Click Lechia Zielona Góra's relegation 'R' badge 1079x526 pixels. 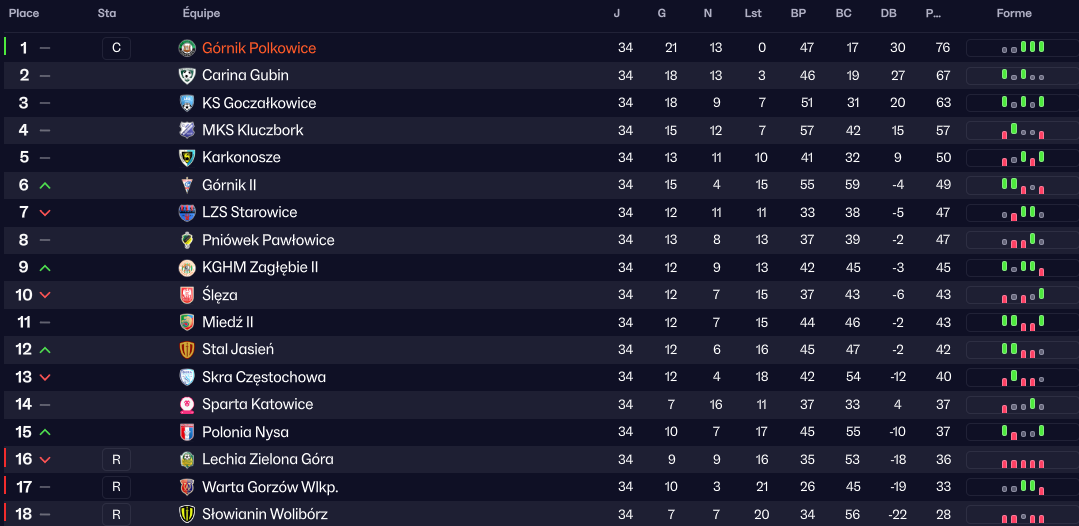pos(116,459)
